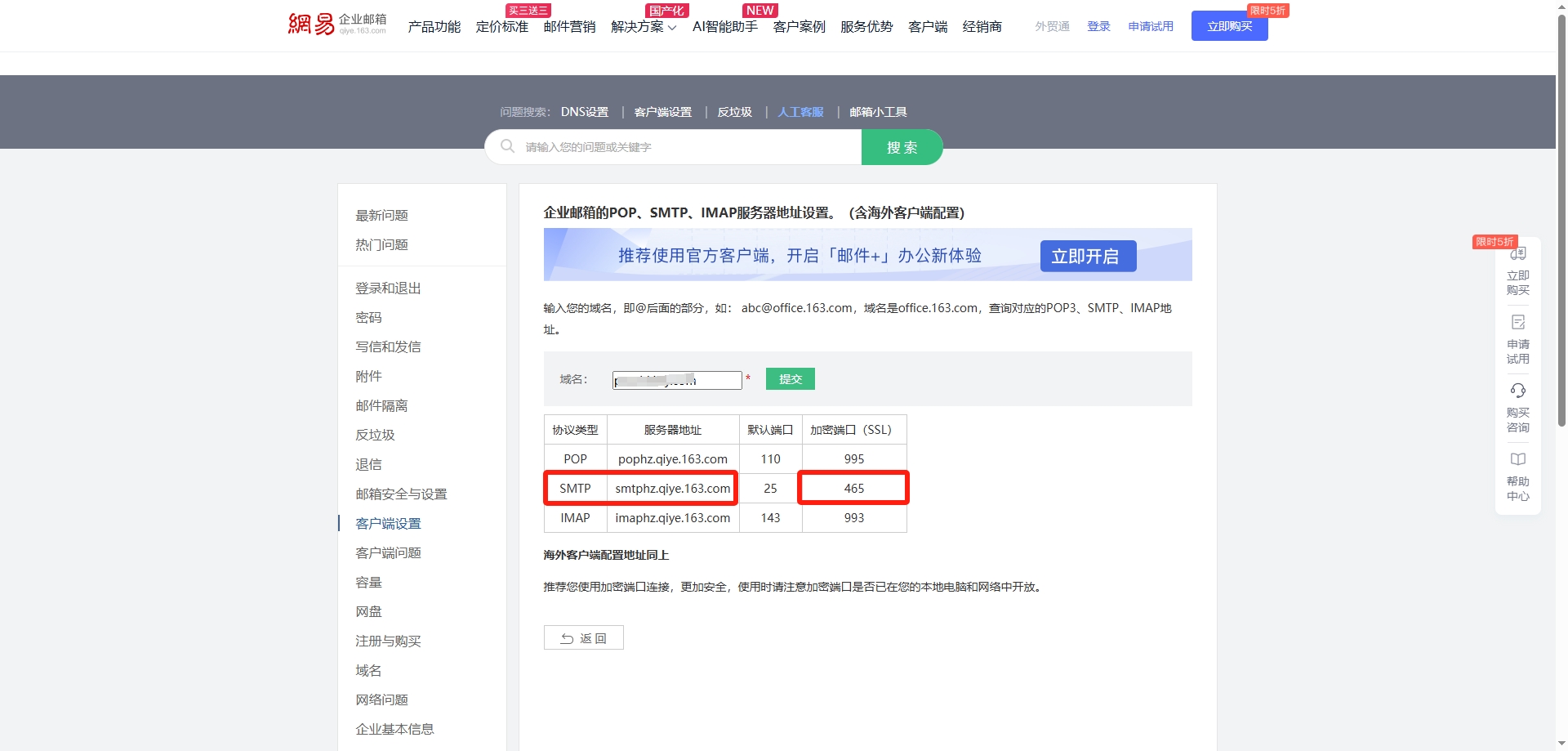Select 注册与购买 in the sidebar
Image resolution: width=1568 pixels, height=751 pixels.
(388, 641)
